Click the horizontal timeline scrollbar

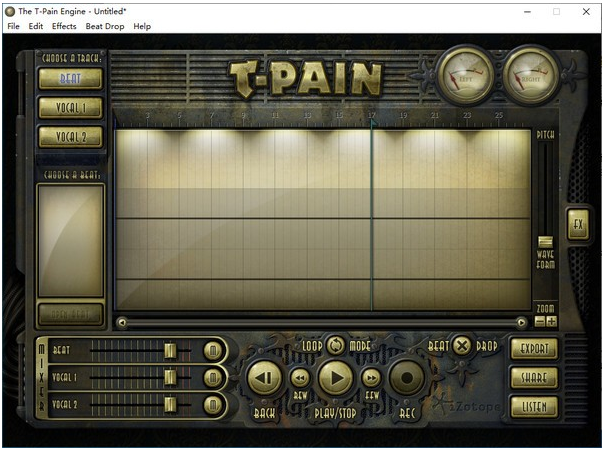(x=320, y=322)
